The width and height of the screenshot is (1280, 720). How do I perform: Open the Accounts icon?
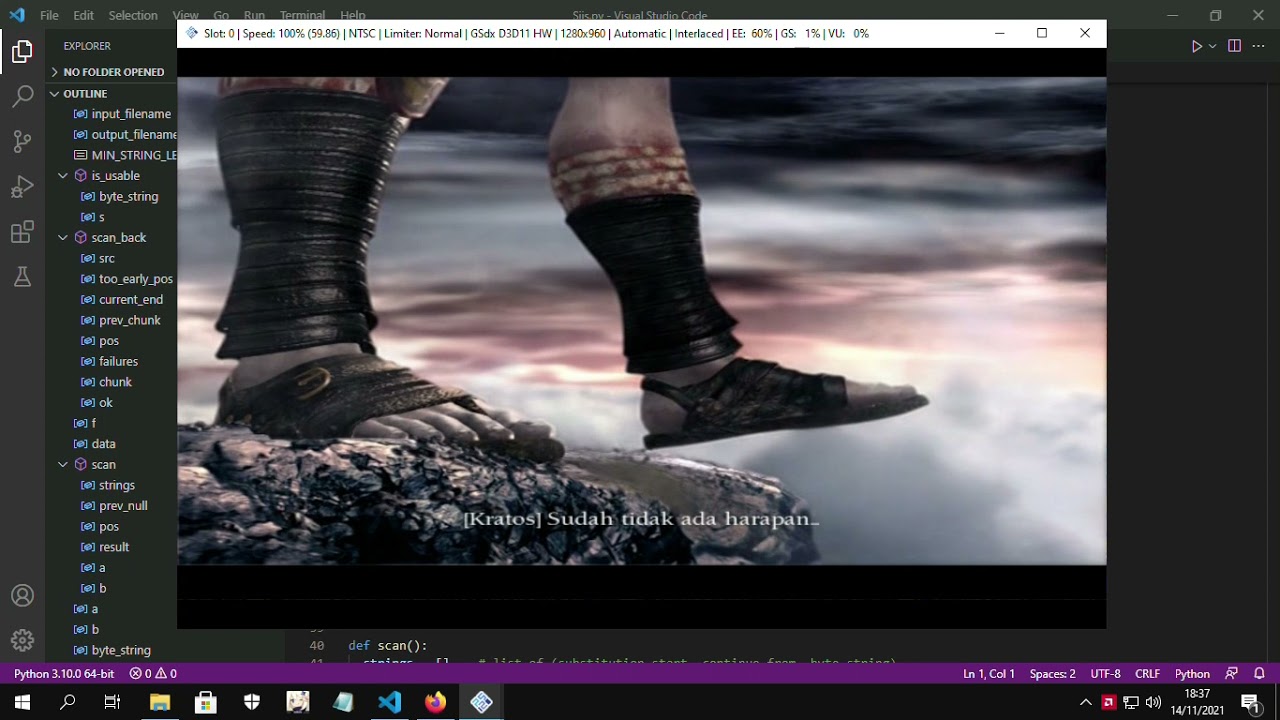[22, 596]
